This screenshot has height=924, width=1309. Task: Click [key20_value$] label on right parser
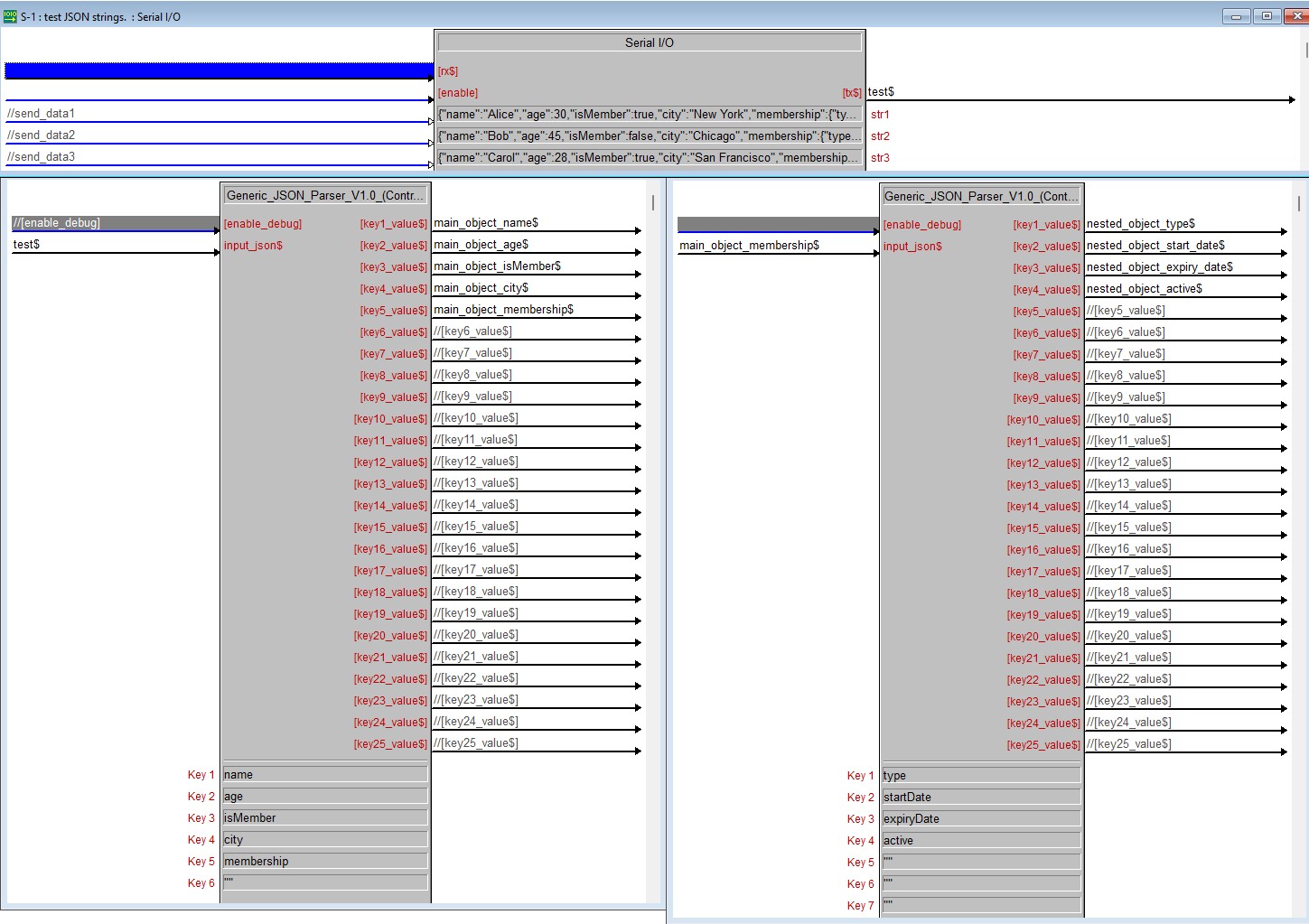click(1043, 637)
